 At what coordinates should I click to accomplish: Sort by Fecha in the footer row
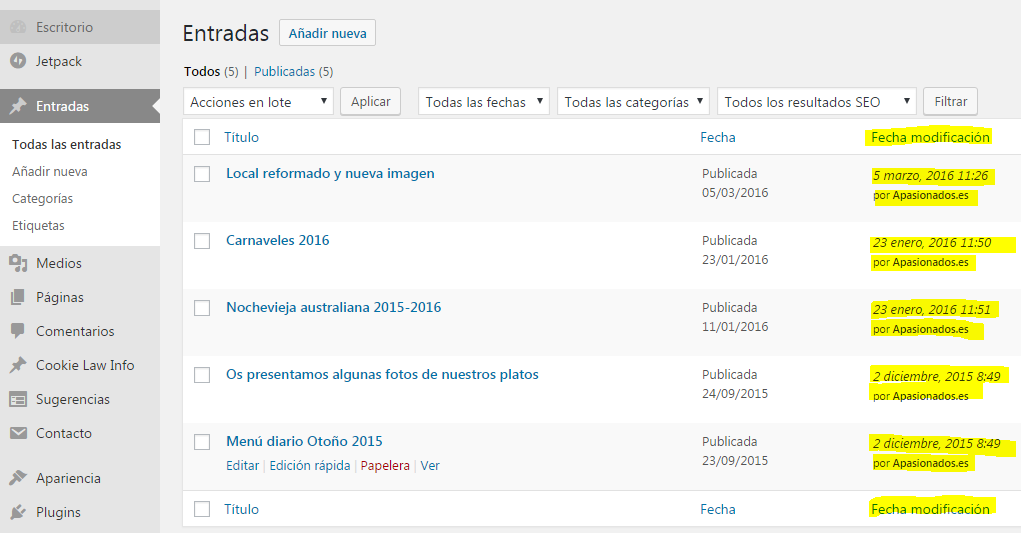pyautogui.click(x=718, y=509)
